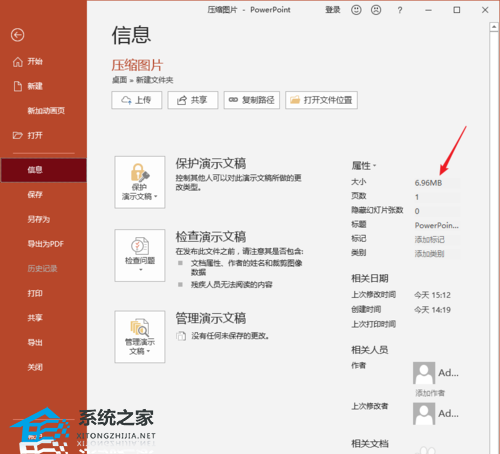Open the 管理演示文稿 dropdown button
This screenshot has width=500, height=454.
140,337
